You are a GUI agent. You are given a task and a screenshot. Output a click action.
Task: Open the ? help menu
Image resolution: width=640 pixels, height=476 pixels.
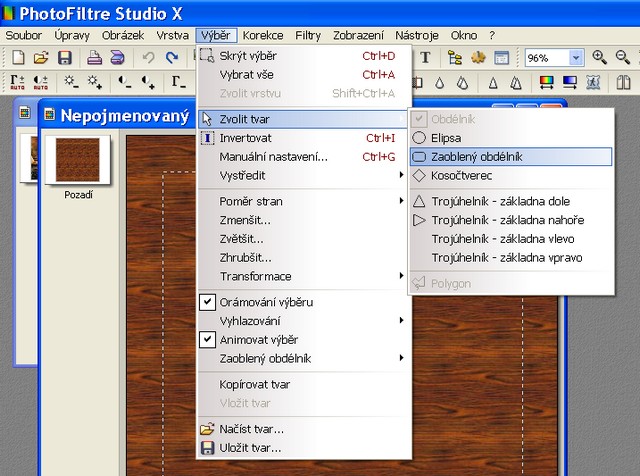coord(492,36)
